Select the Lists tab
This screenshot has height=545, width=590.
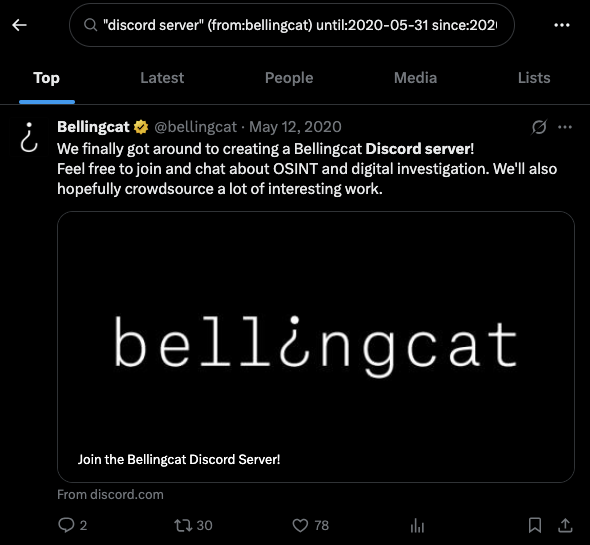click(534, 78)
